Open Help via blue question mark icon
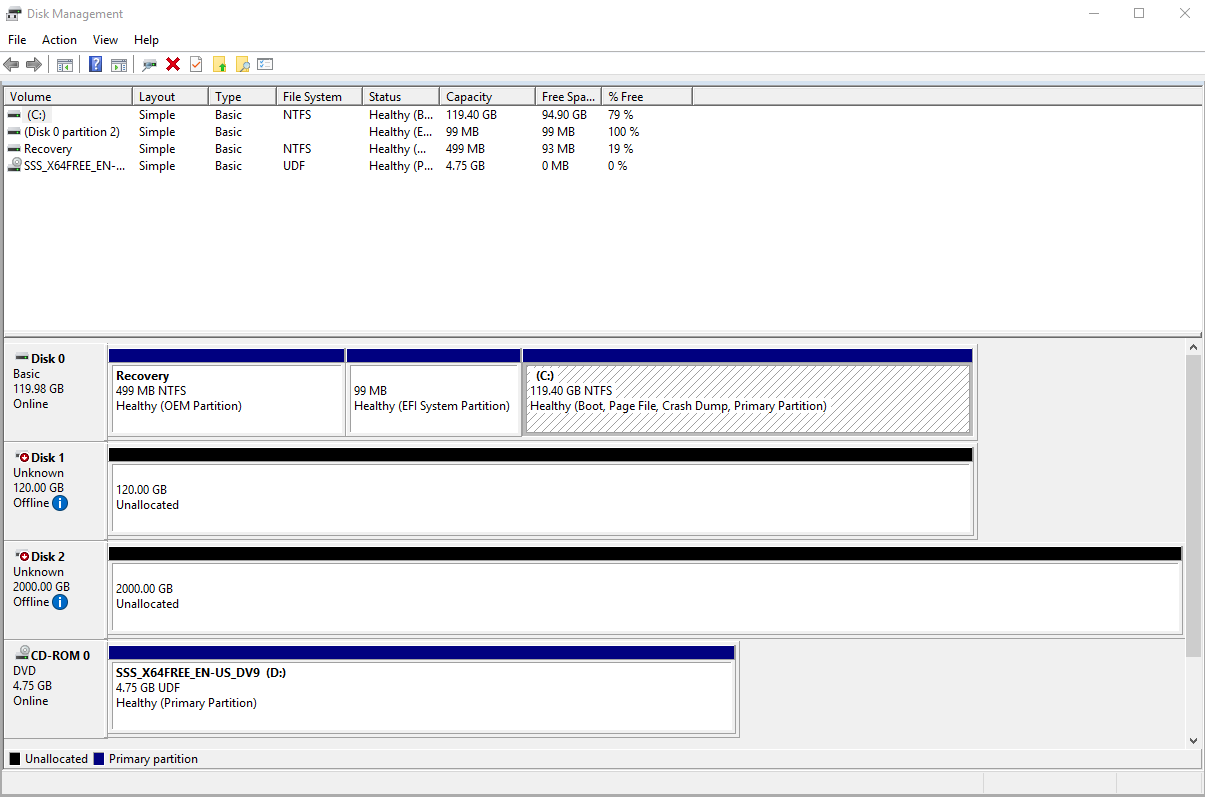The width and height of the screenshot is (1205, 797). click(x=95, y=64)
